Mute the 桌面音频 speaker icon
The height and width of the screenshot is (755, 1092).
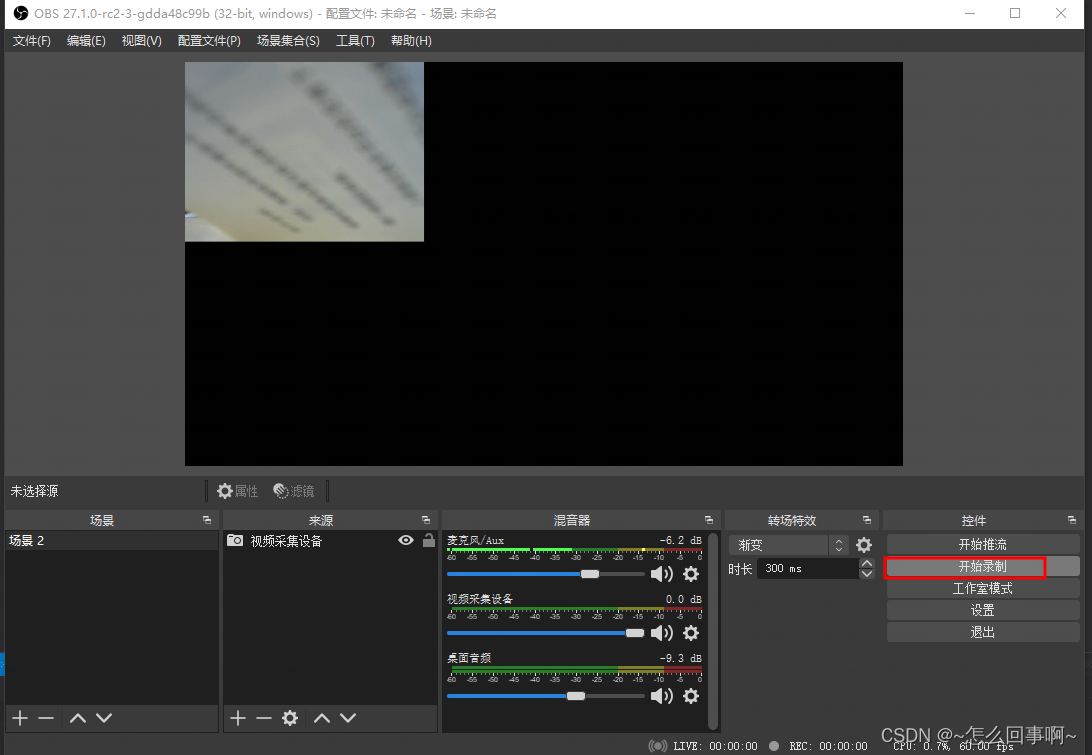pos(662,696)
